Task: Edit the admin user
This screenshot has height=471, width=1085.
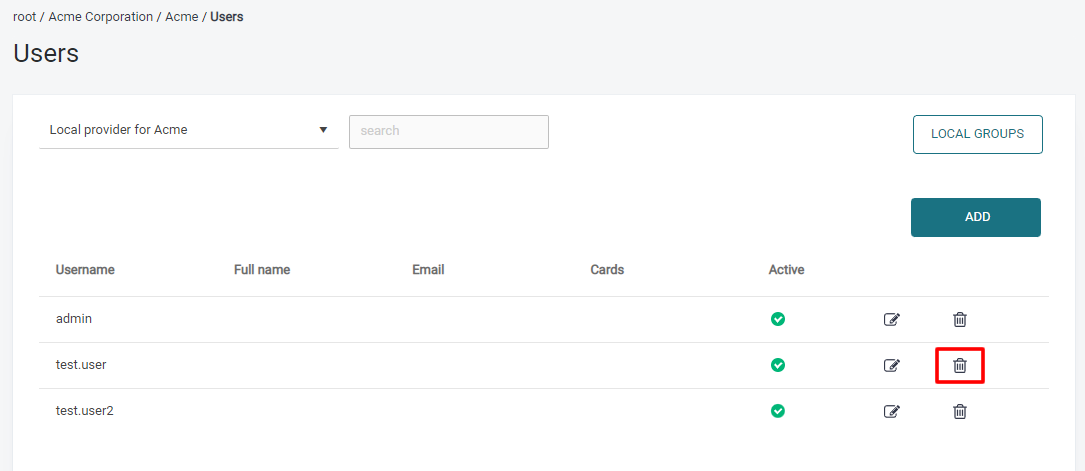Action: click(x=891, y=320)
